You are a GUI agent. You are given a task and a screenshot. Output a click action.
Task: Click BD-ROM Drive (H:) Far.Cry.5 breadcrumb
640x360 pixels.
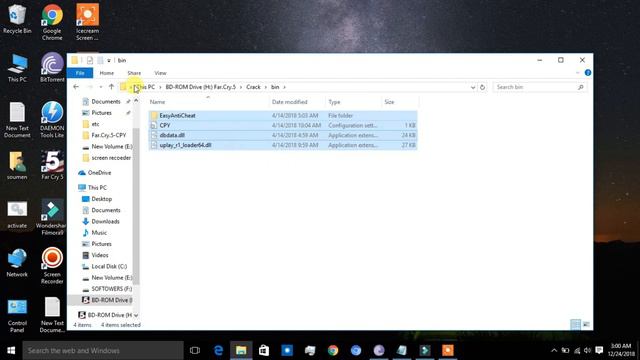pyautogui.click(x=200, y=87)
